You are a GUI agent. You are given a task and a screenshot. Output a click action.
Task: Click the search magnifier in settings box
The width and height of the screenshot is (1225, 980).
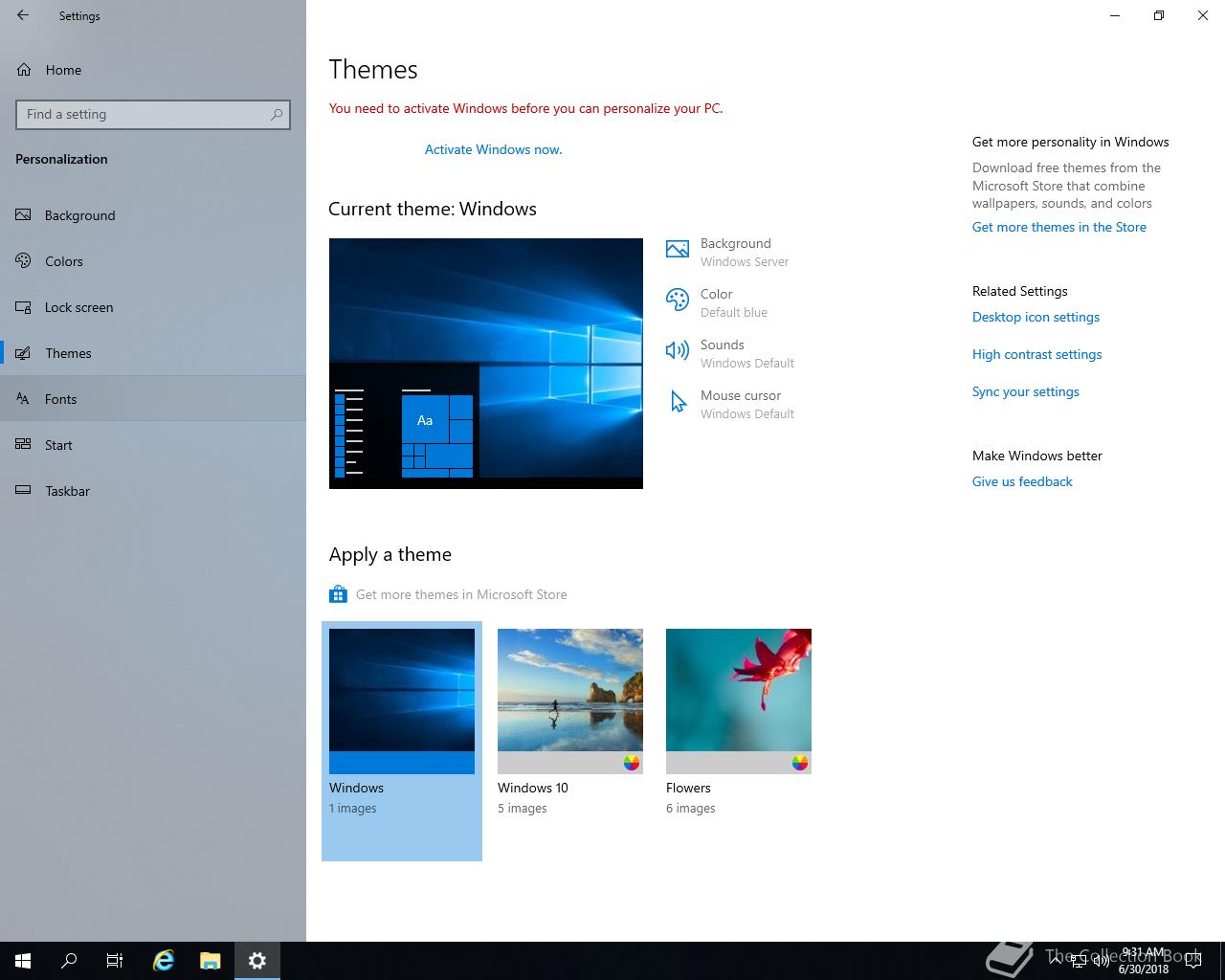tap(277, 114)
